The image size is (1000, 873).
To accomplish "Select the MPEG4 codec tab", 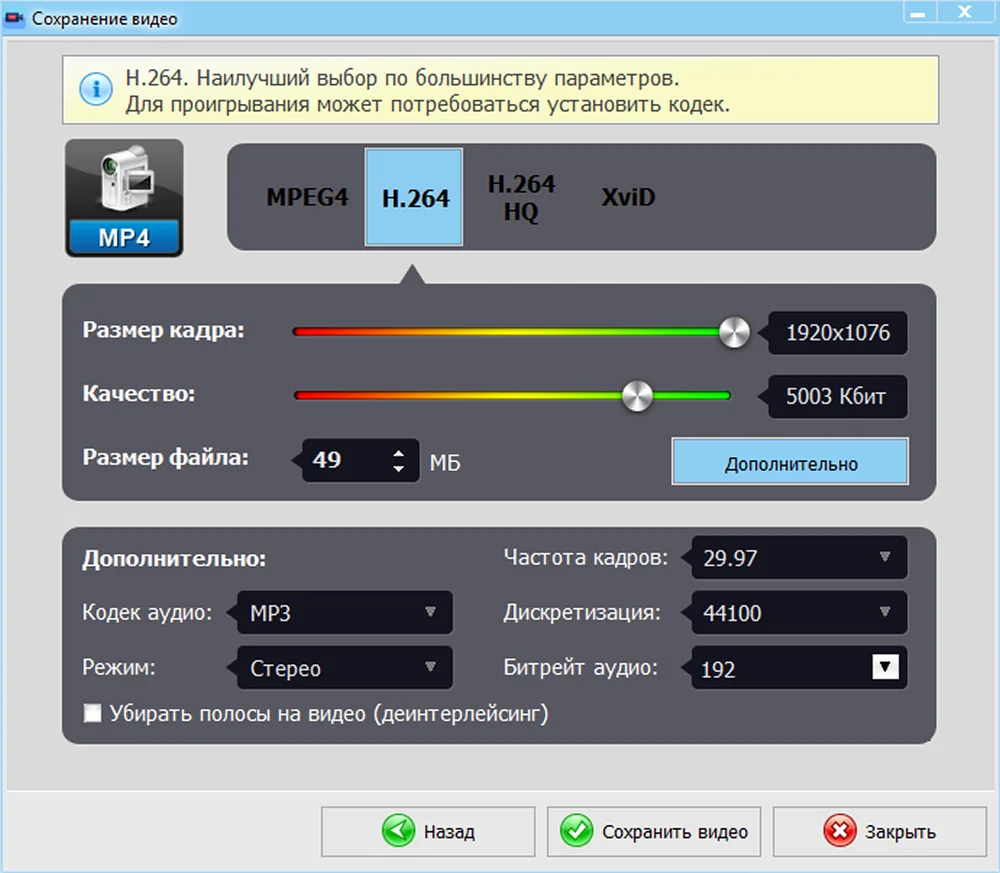I will (x=307, y=197).
